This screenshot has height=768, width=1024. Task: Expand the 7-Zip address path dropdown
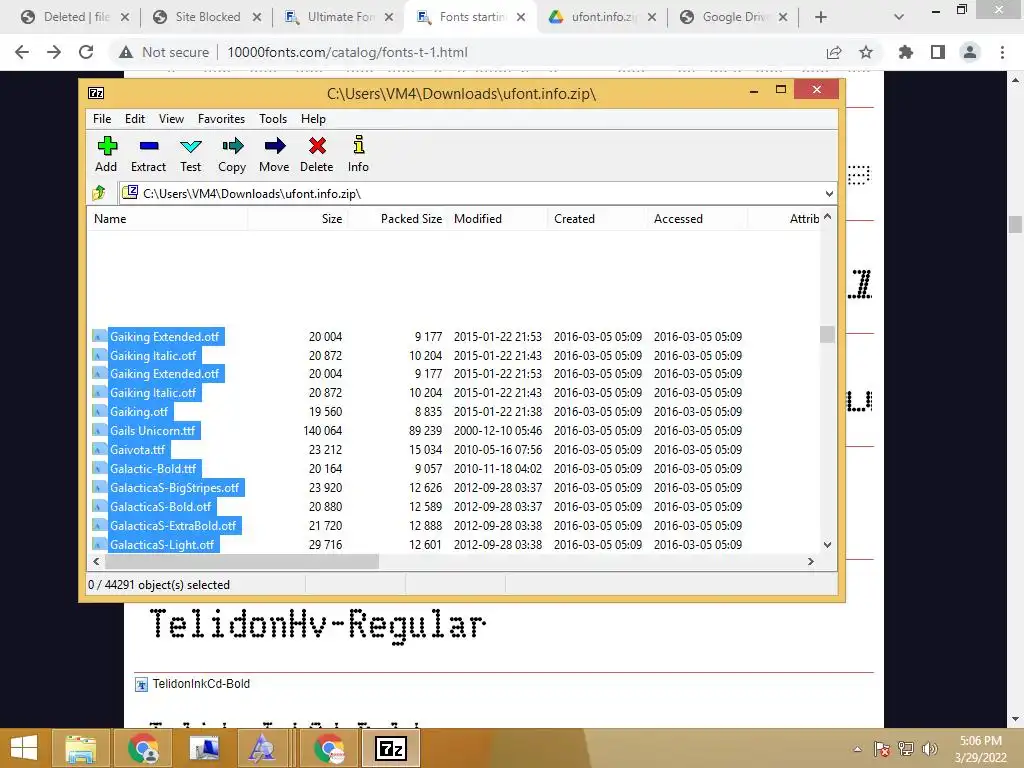(x=829, y=194)
